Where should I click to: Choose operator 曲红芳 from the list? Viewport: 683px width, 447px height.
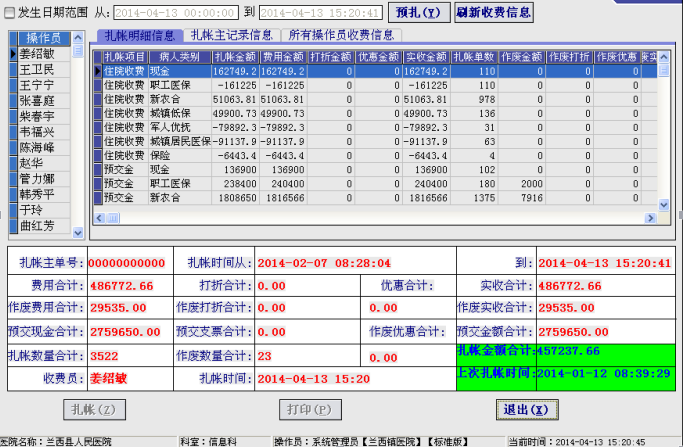(37, 225)
